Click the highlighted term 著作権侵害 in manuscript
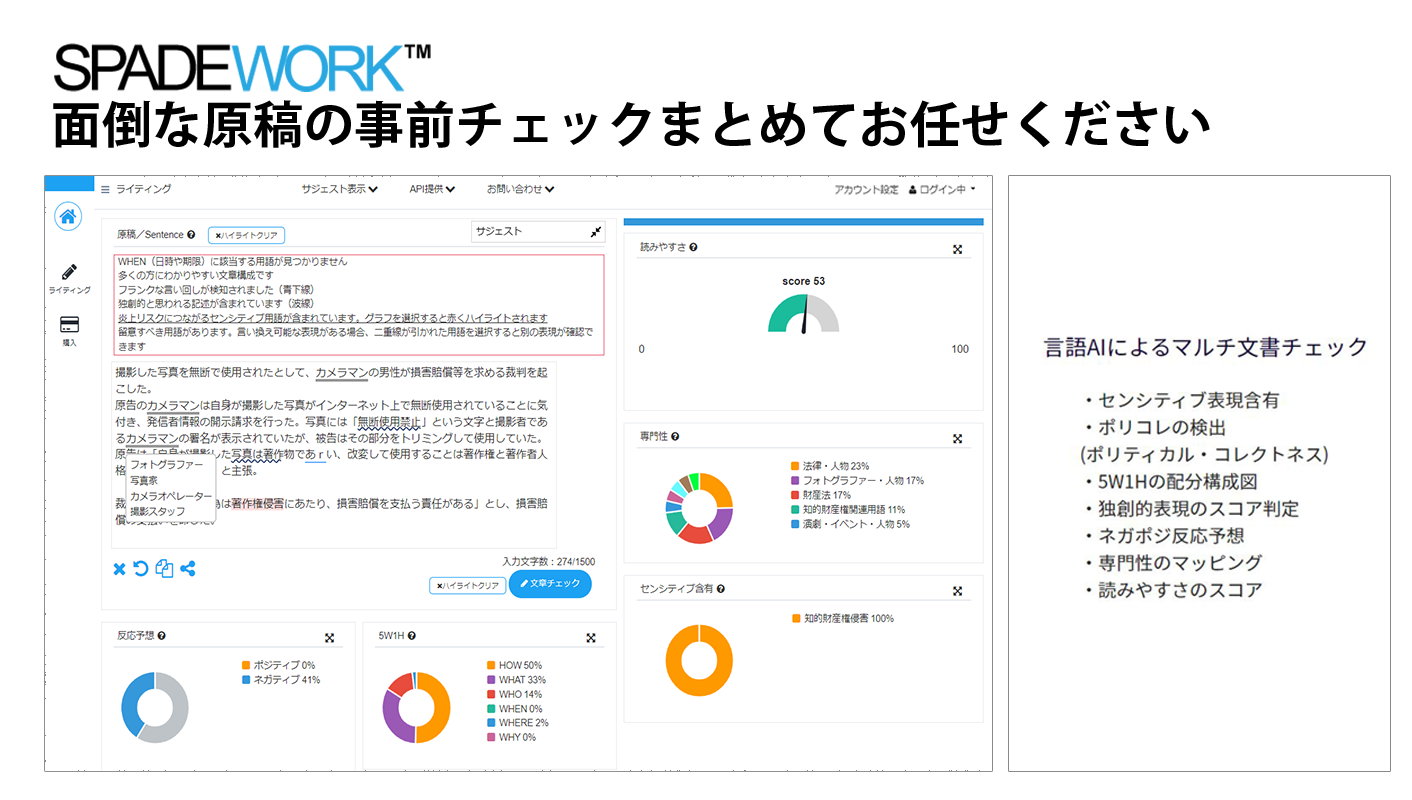The image size is (1412, 800). pyautogui.click(x=258, y=504)
